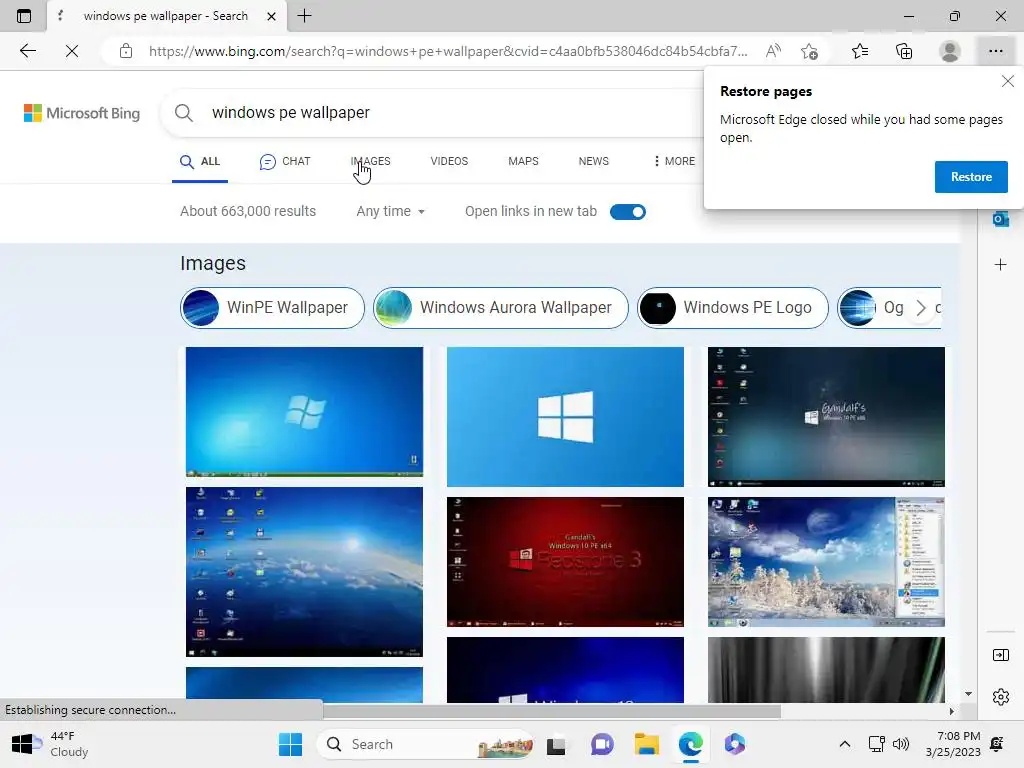The image size is (1024, 768).
Task: Open the Any time filter dropdown
Action: click(x=391, y=212)
